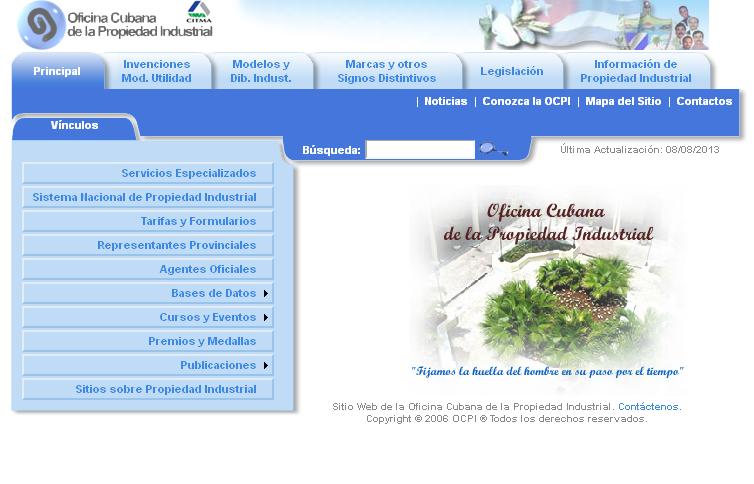The image size is (754, 484).
Task: Open Información de Propiedad Industrial tab
Action: [635, 71]
